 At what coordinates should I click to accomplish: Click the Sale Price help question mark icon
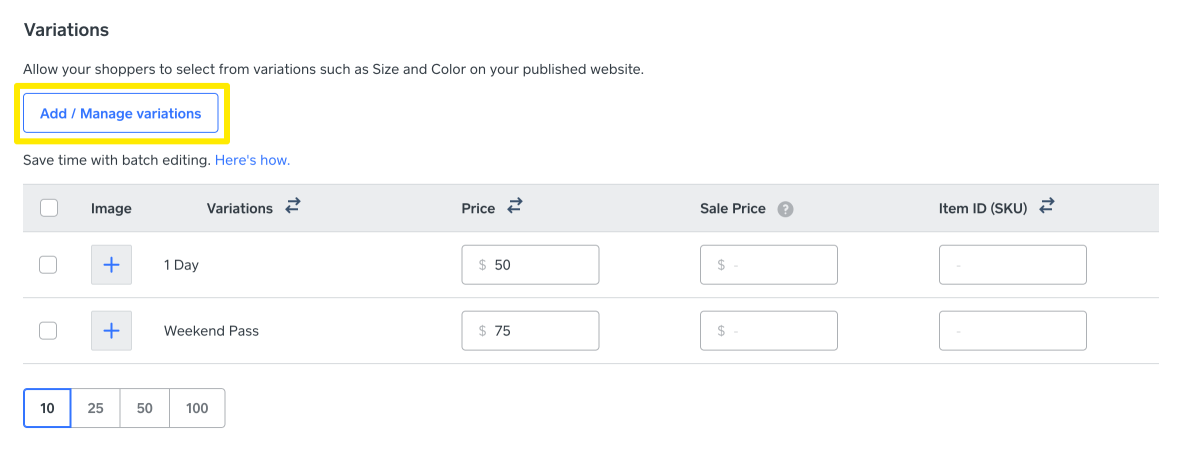pos(786,209)
